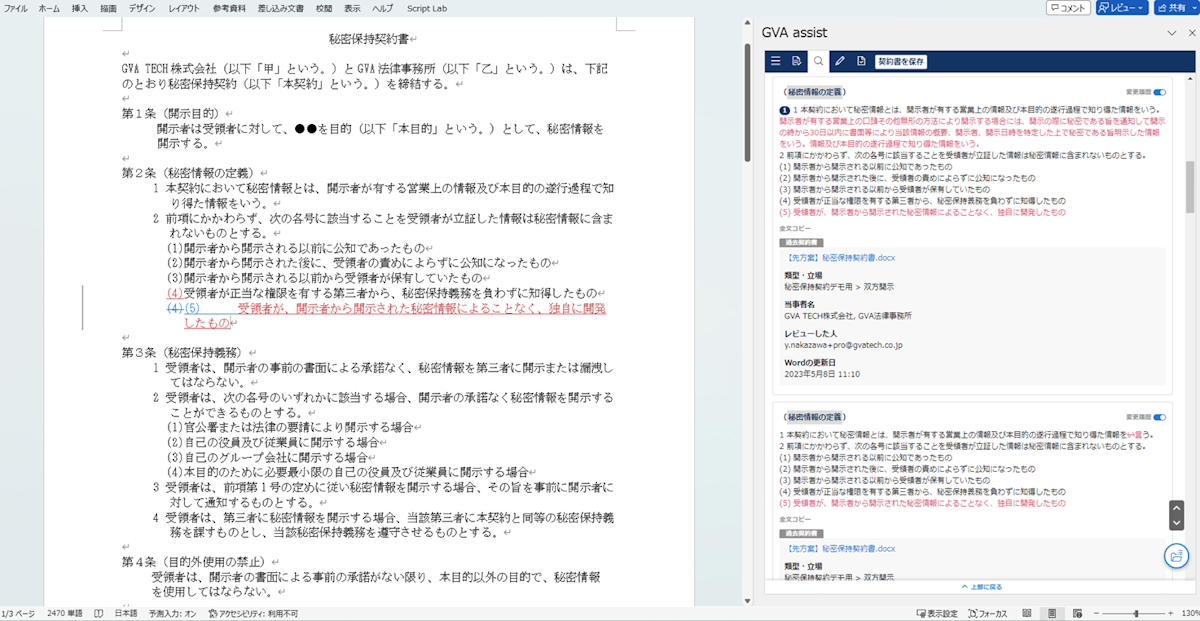Switch to the ホーム ribbon tab
The width and height of the screenshot is (1200, 621).
48,8
